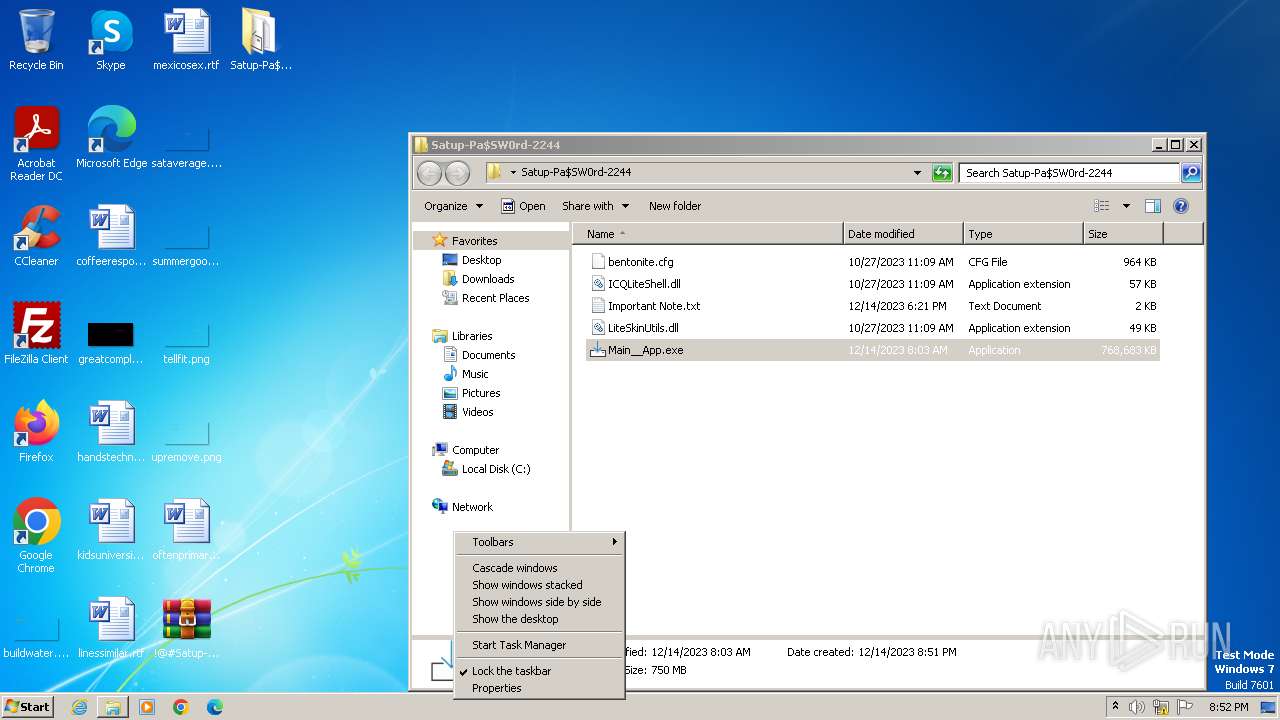The height and width of the screenshot is (720, 1280).
Task: Refresh the folder via address bar button
Action: 941,173
